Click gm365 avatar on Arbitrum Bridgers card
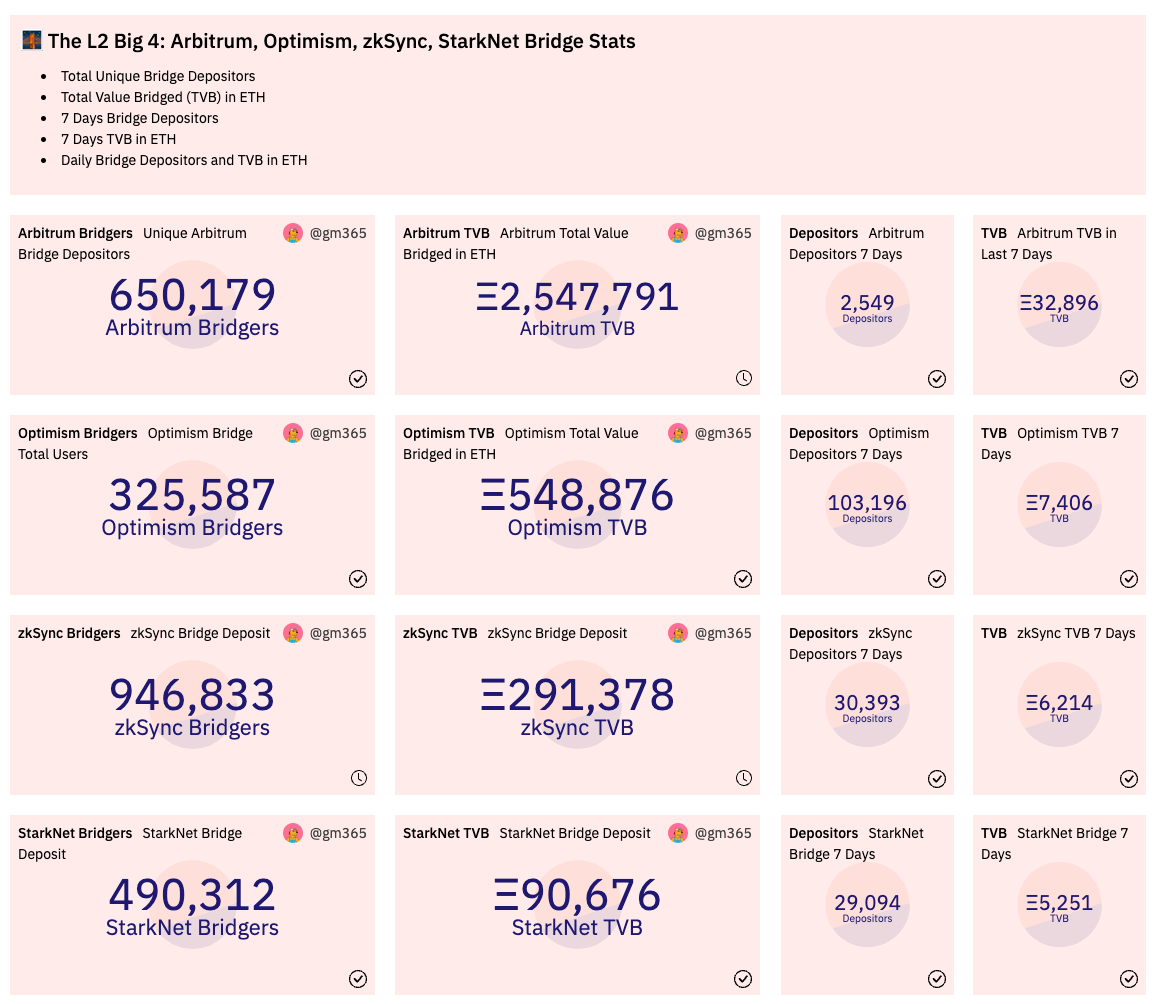This screenshot has height=1004, width=1160. click(293, 233)
